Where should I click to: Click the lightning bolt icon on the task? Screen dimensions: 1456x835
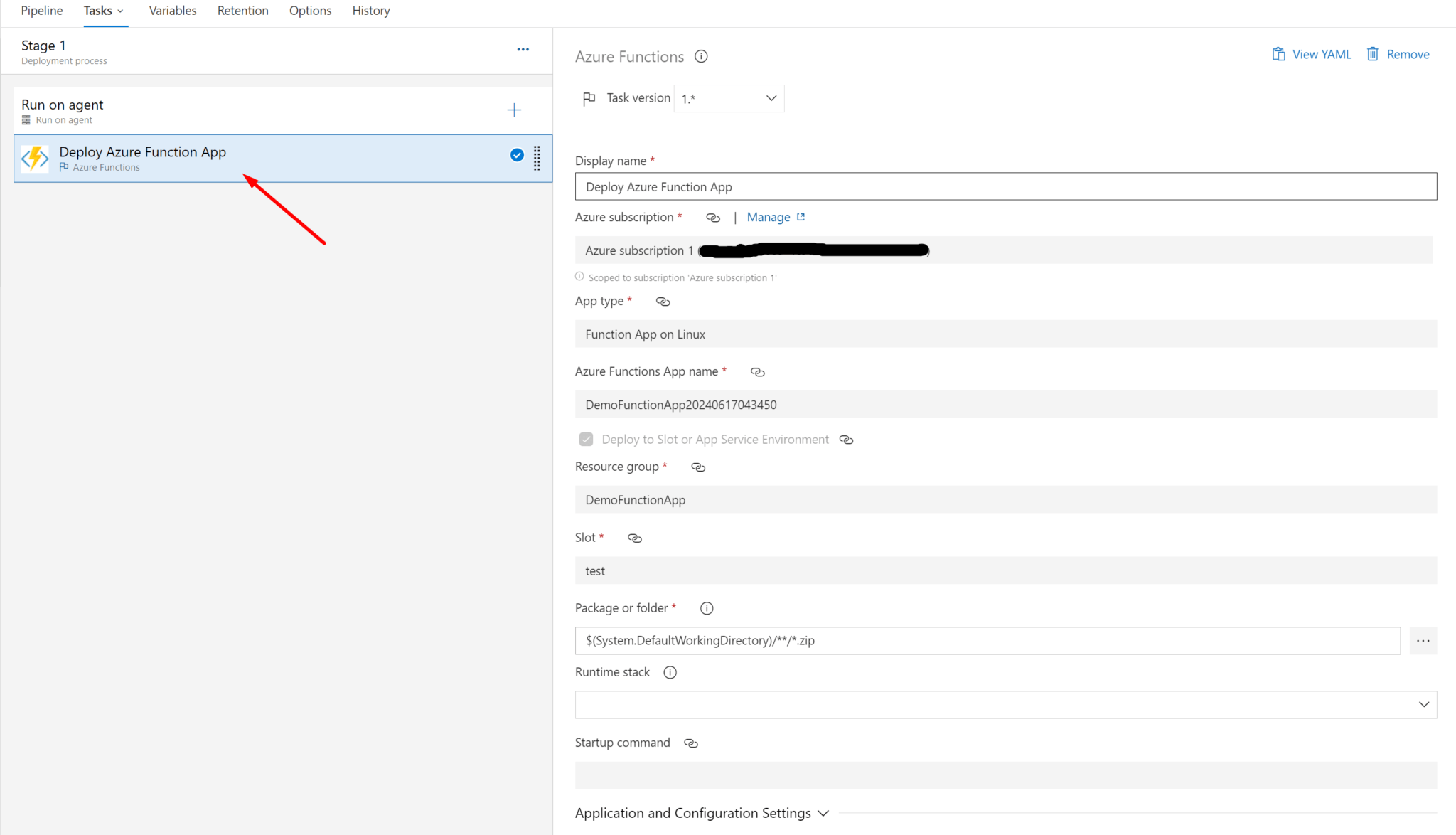34,158
